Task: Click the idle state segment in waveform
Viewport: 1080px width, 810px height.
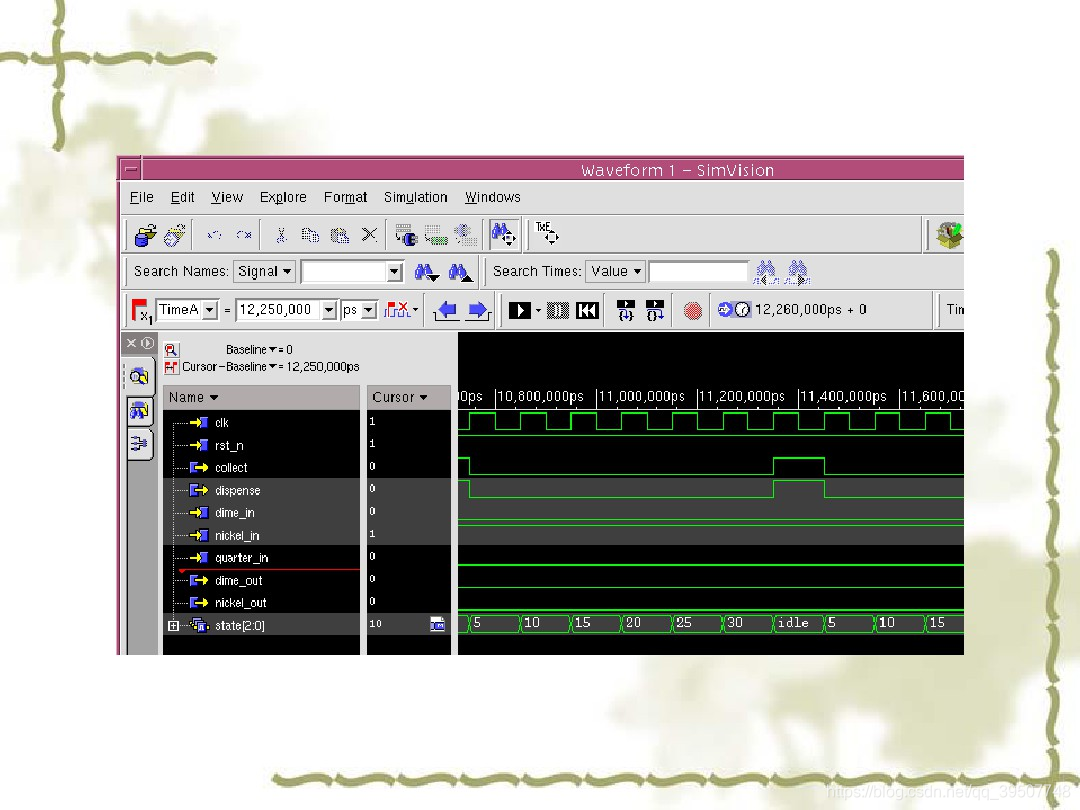Action: (x=798, y=623)
